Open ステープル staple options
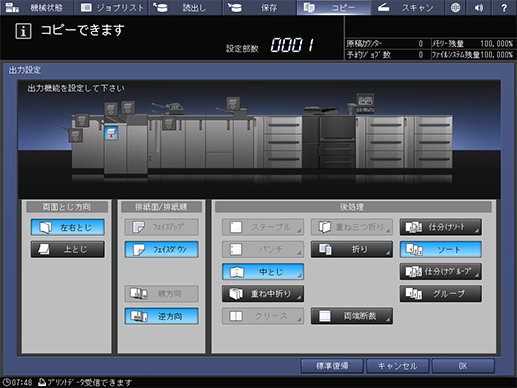This screenshot has height=388, width=517. tap(263, 227)
